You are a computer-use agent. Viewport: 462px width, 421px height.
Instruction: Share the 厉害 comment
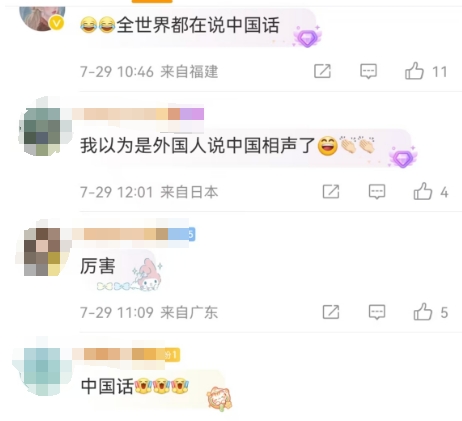pos(331,312)
